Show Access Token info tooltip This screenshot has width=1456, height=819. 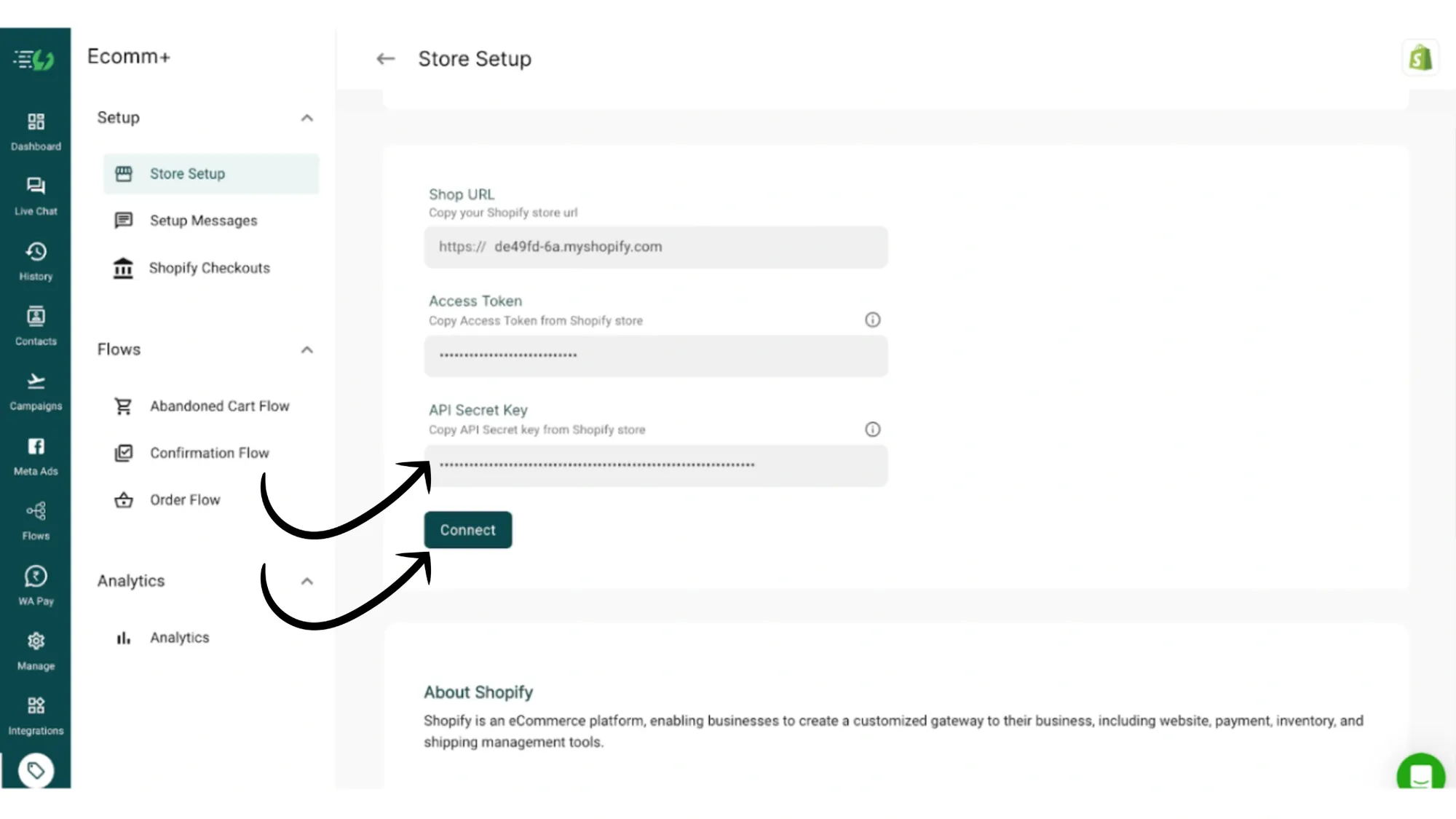873,319
